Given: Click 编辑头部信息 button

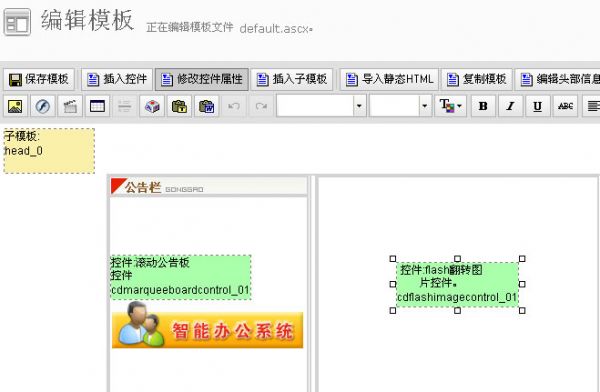Looking at the screenshot, I should tap(558, 79).
